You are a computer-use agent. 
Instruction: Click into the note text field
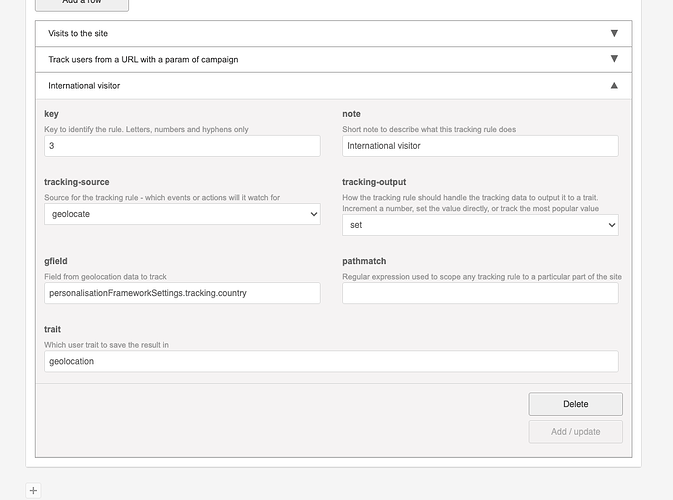point(480,146)
